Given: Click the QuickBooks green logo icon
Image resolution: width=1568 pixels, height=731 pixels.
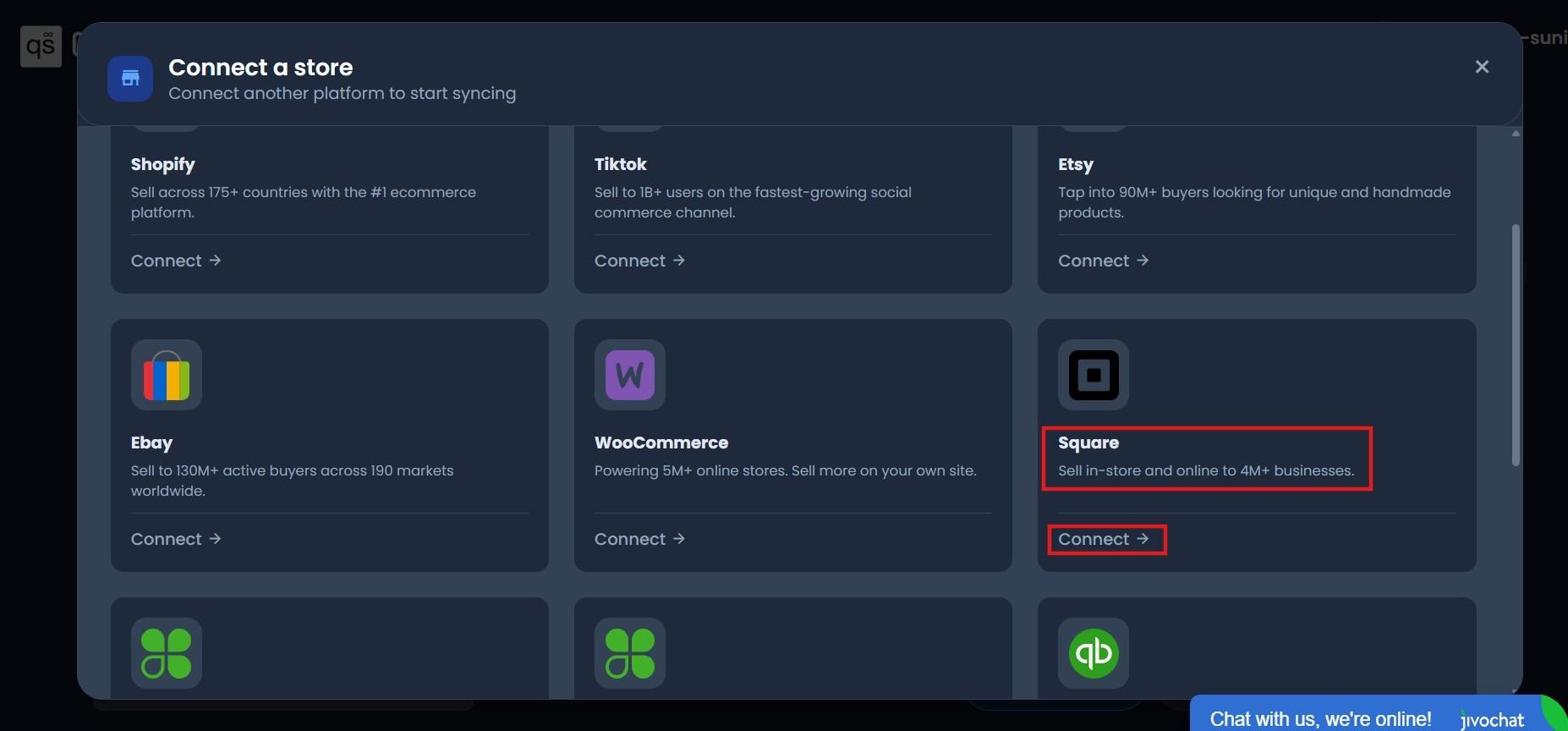Looking at the screenshot, I should coord(1094,653).
